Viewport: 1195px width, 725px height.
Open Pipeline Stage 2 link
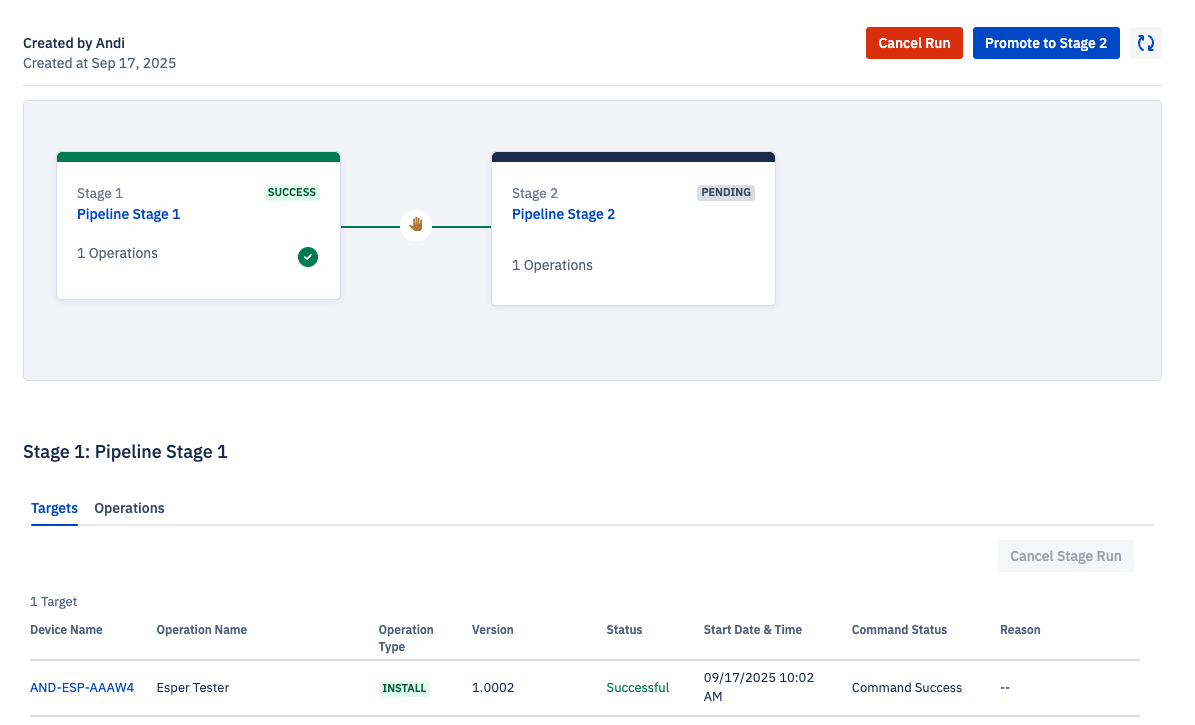coord(563,214)
